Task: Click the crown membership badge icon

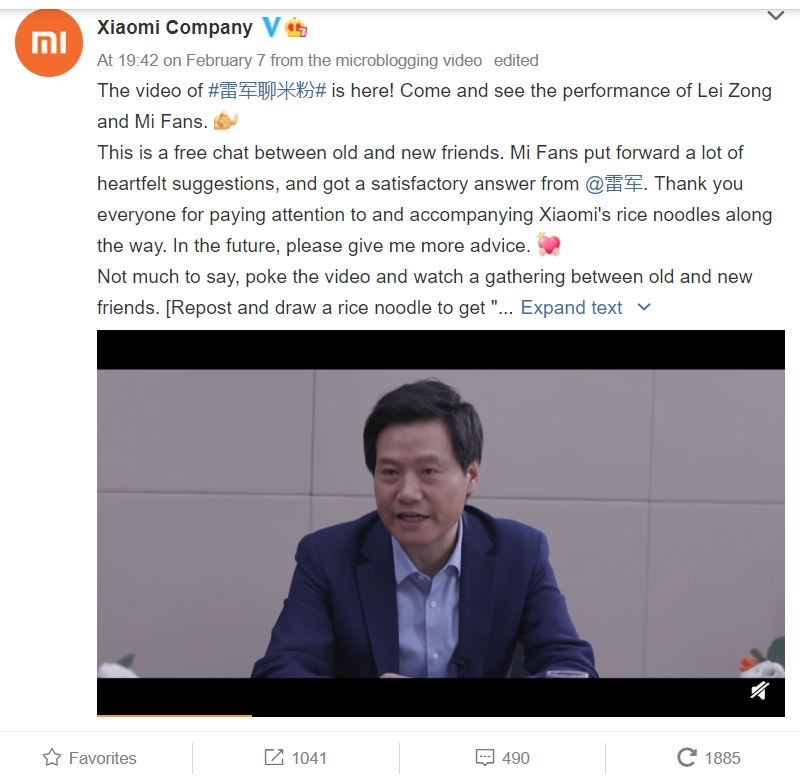Action: (296, 27)
